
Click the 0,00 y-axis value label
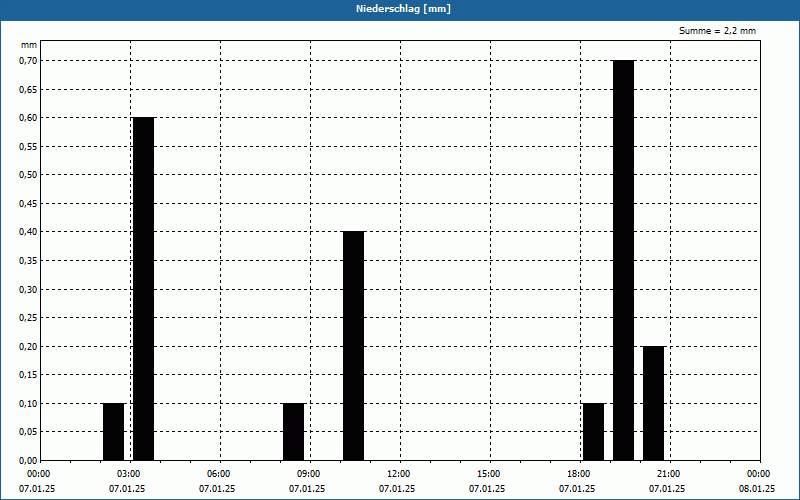[x=27, y=460]
